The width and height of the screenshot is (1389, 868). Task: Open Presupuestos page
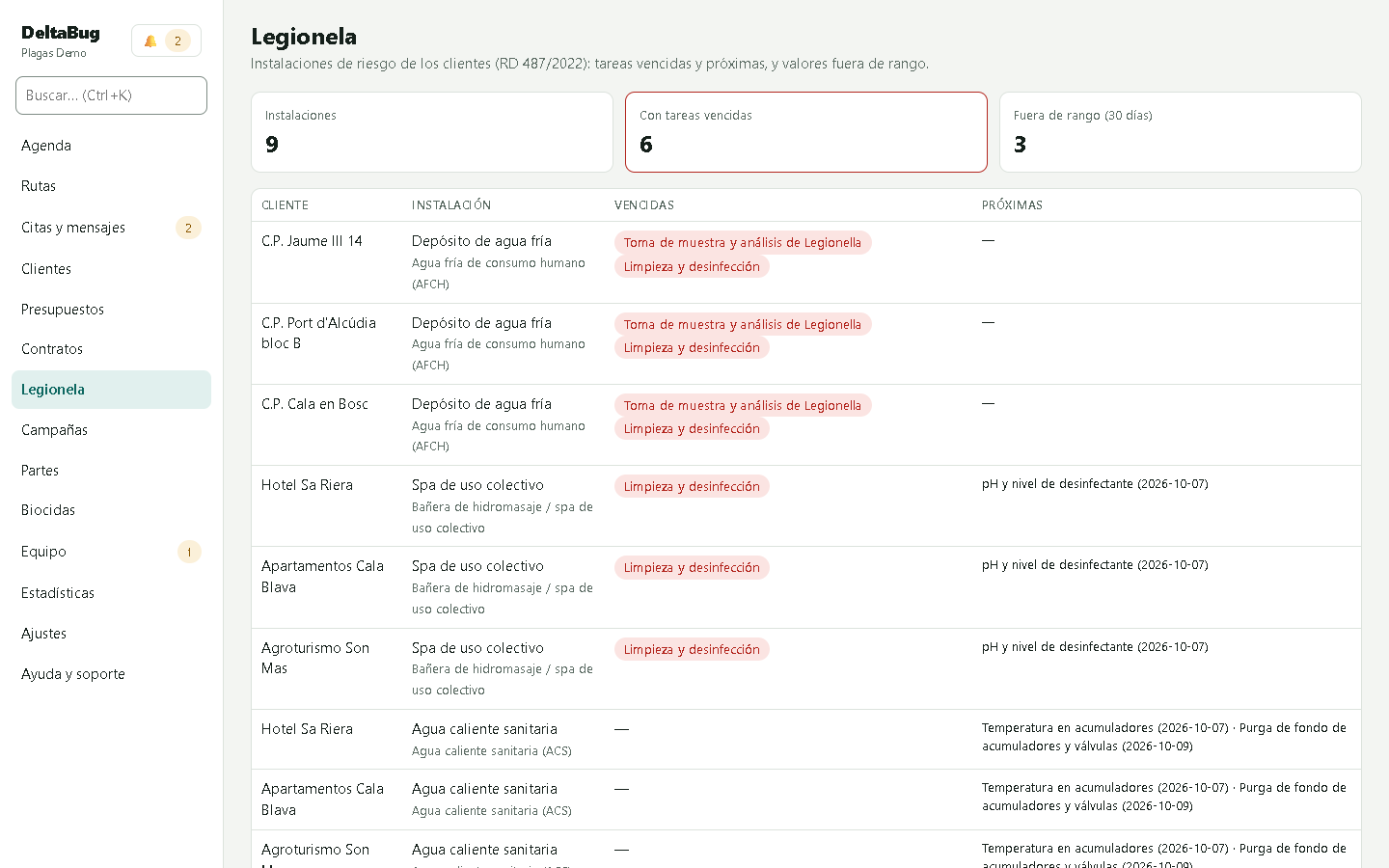[x=111, y=310]
